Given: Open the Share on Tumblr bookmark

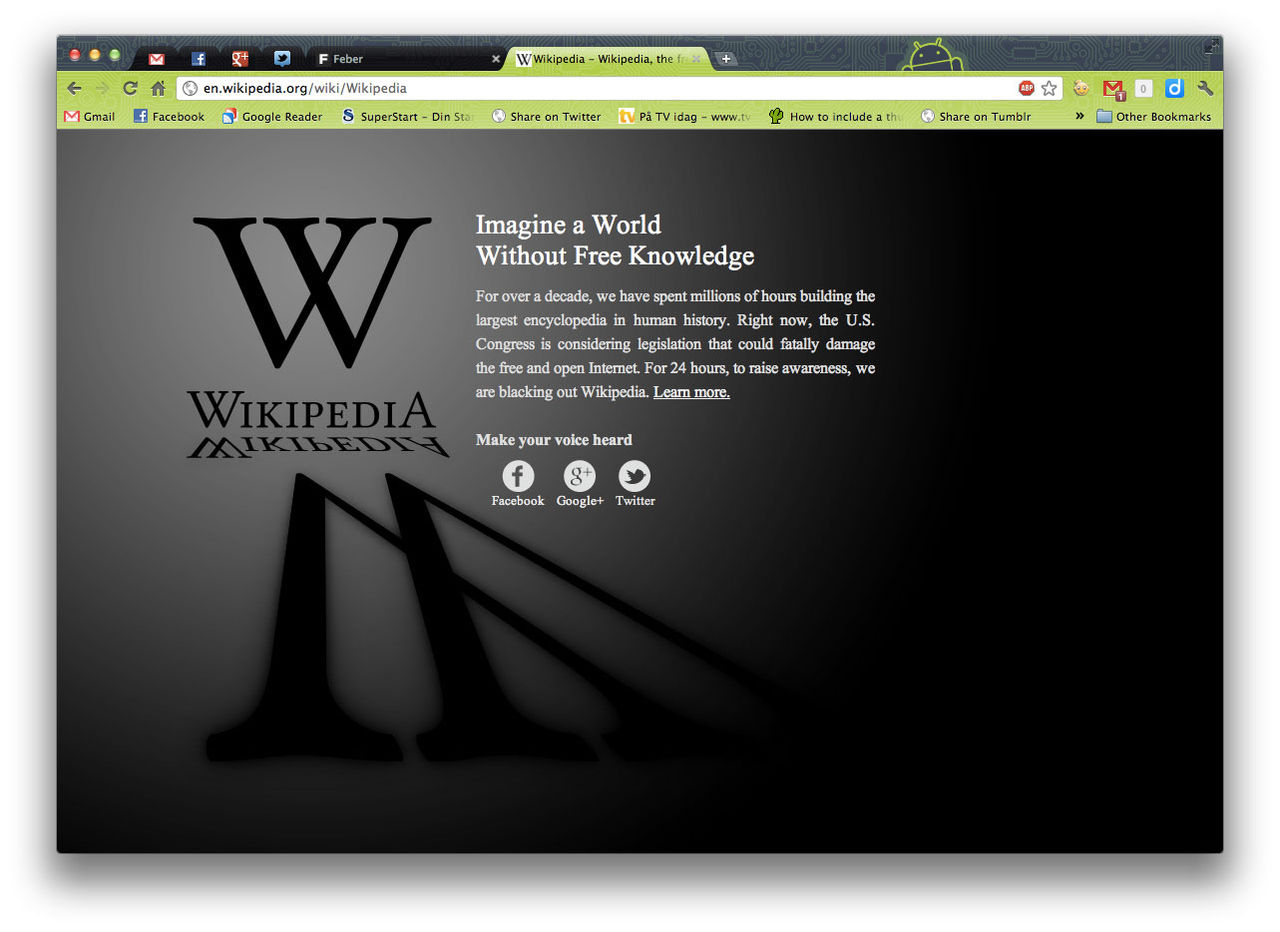Looking at the screenshot, I should pyautogui.click(x=976, y=116).
